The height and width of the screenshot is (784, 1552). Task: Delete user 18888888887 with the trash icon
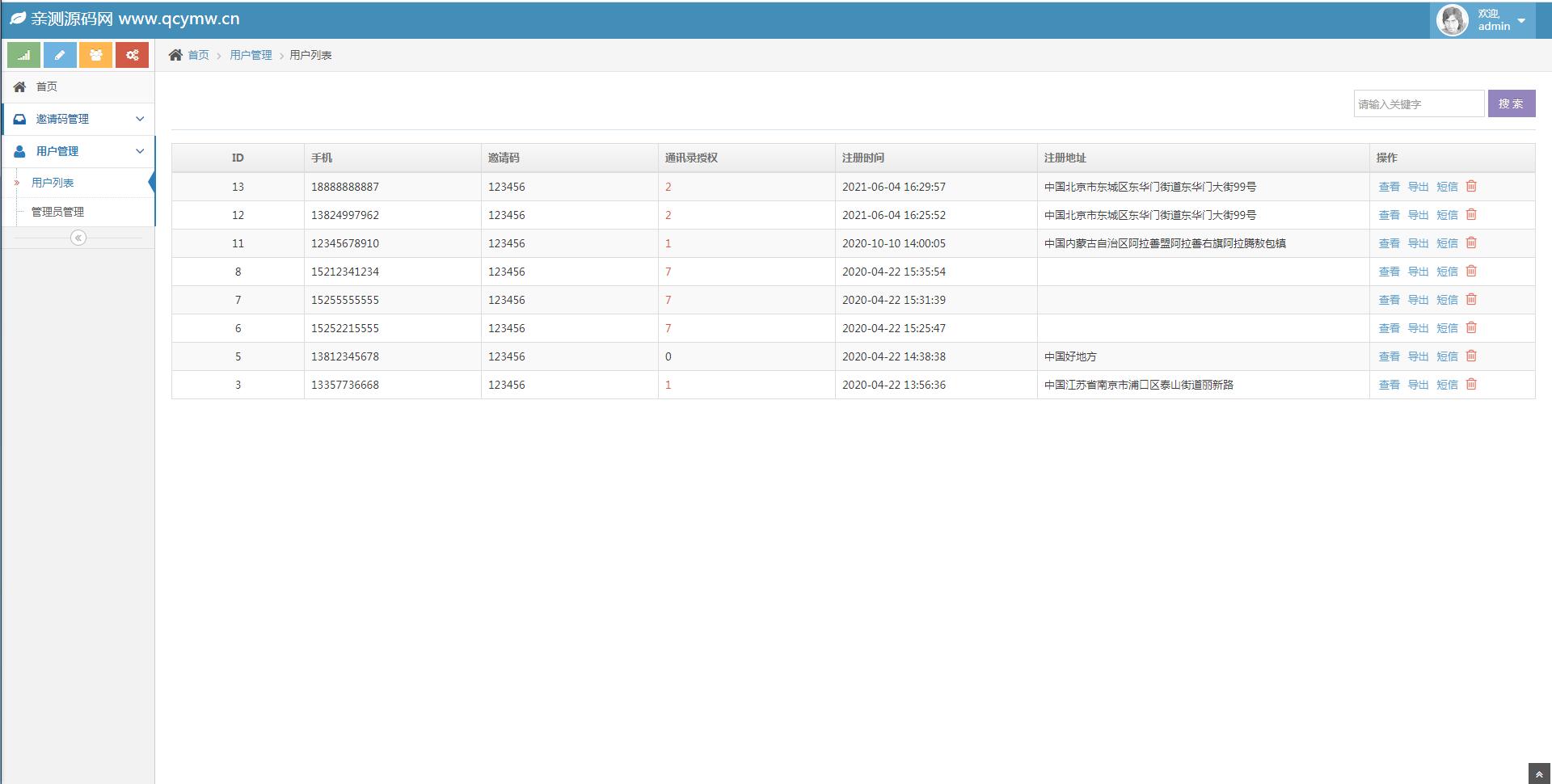coord(1471,187)
